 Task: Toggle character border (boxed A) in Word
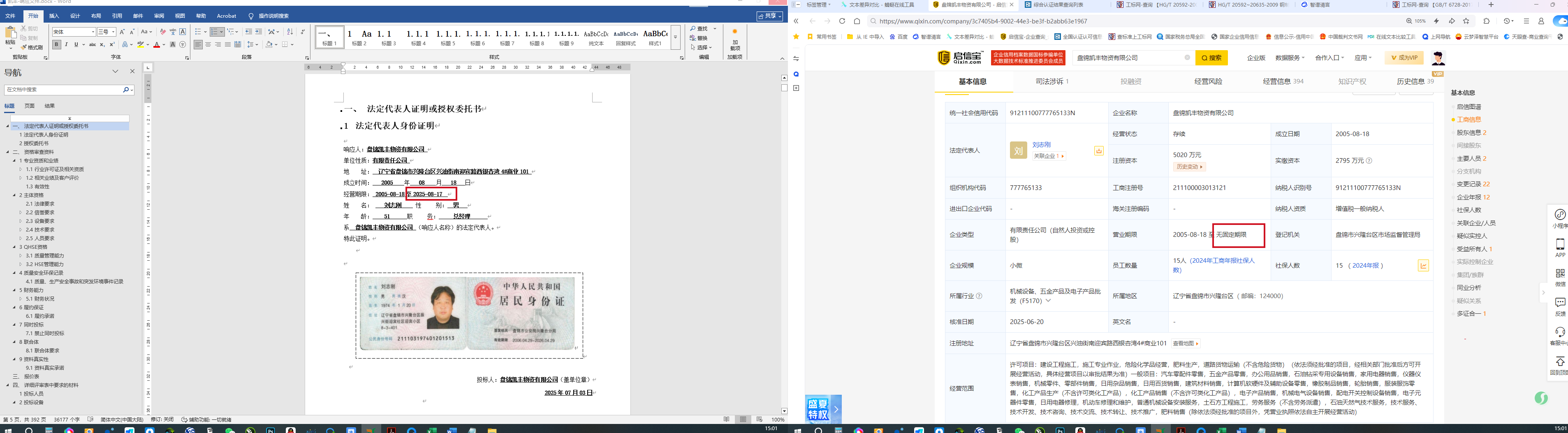(x=183, y=32)
